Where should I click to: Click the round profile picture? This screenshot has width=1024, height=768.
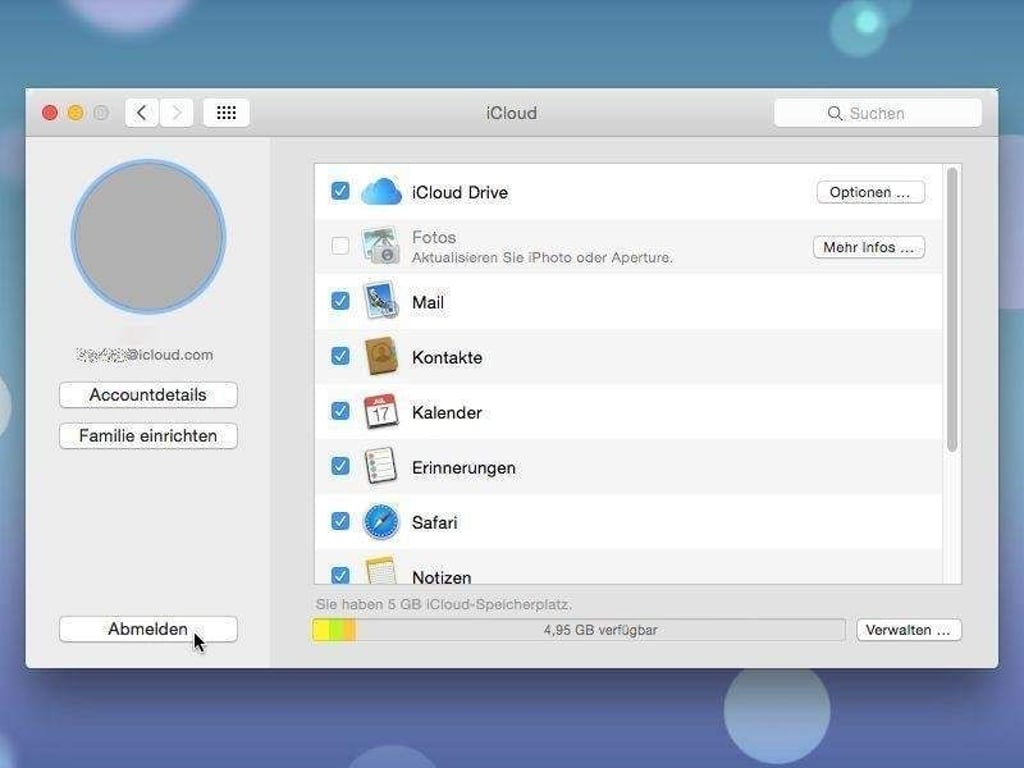pyautogui.click(x=148, y=236)
